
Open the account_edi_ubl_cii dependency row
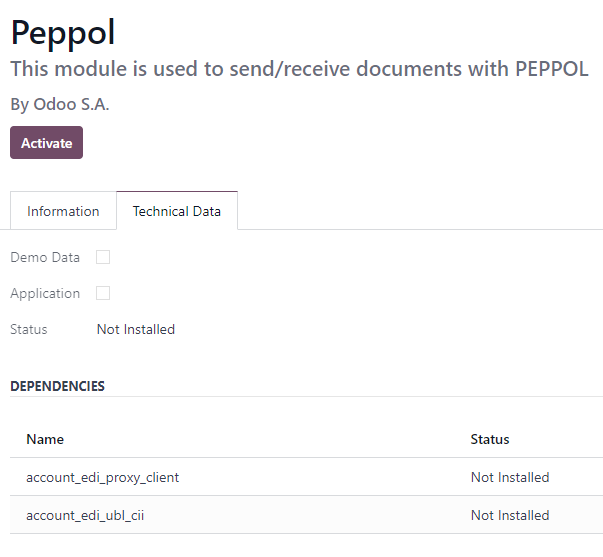[x=306, y=515]
